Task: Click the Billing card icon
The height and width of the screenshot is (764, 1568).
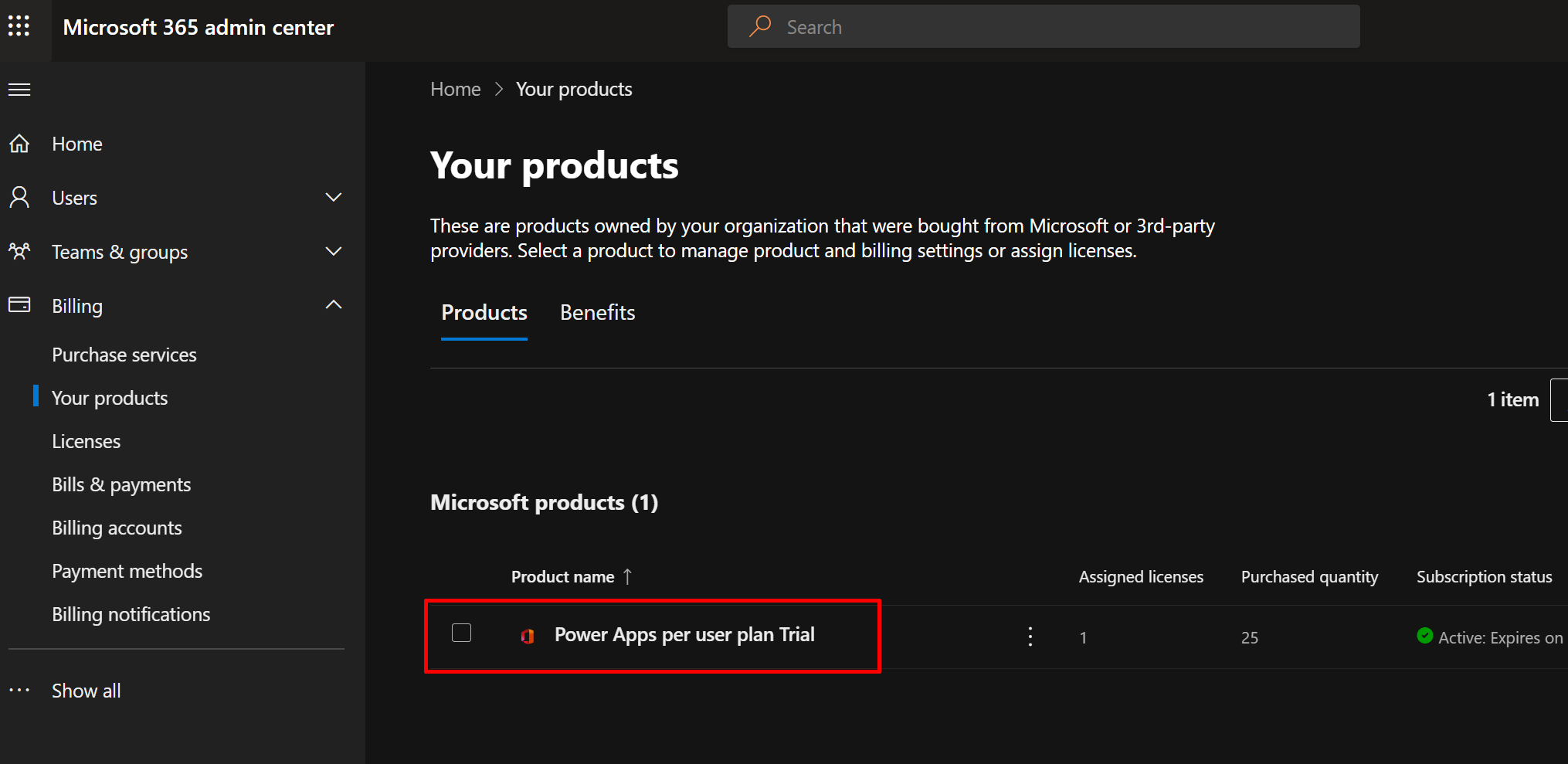Action: tap(19, 305)
